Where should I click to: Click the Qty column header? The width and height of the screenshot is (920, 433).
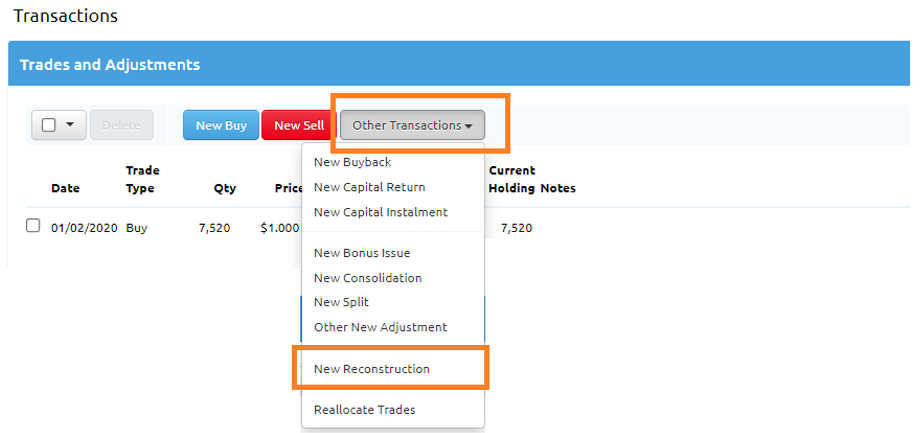pos(224,188)
